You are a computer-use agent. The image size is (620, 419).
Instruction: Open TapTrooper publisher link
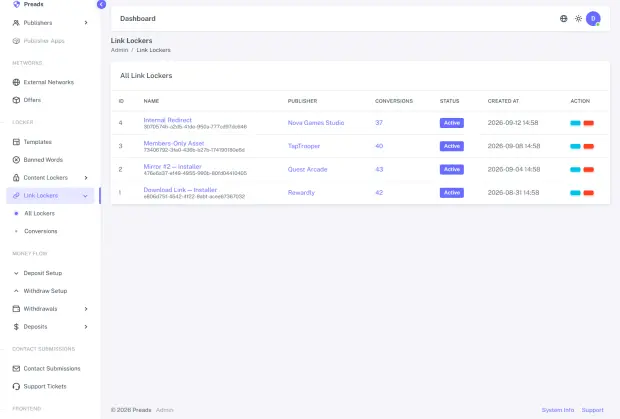point(304,146)
